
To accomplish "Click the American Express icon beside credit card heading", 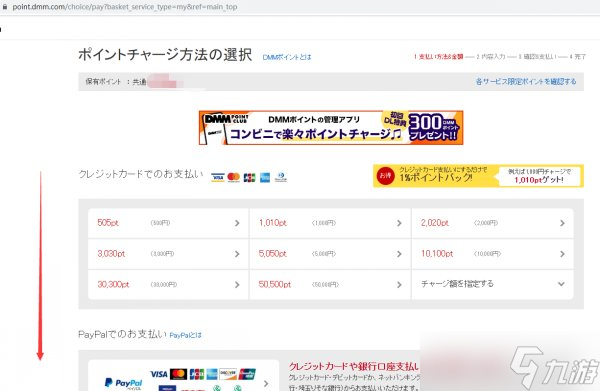I will tap(265, 178).
